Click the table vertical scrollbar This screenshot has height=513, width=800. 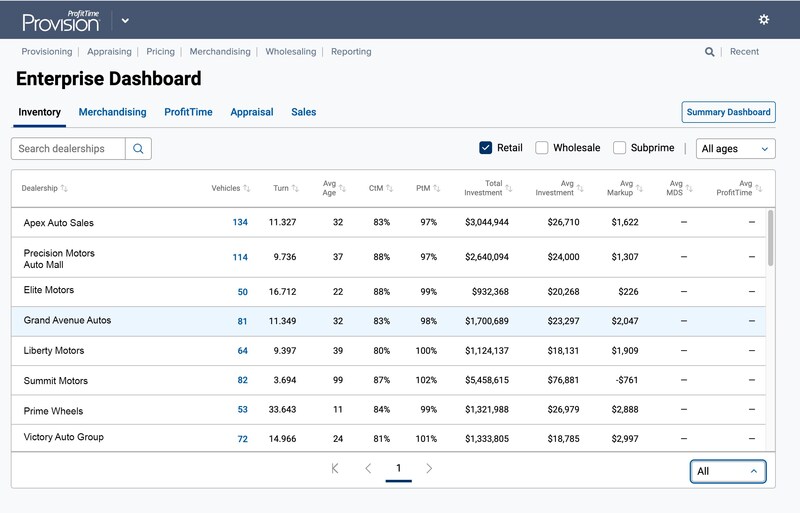[770, 238]
